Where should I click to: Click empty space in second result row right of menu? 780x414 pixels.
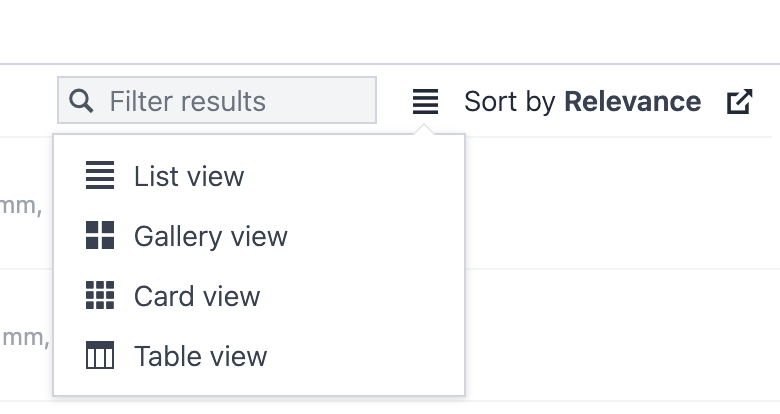pyautogui.click(x=620, y=335)
